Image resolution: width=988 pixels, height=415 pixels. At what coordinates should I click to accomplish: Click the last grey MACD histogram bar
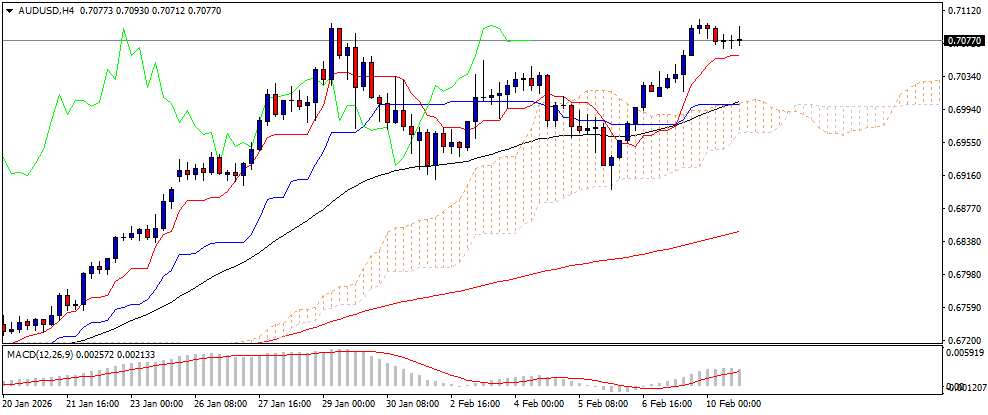point(738,377)
